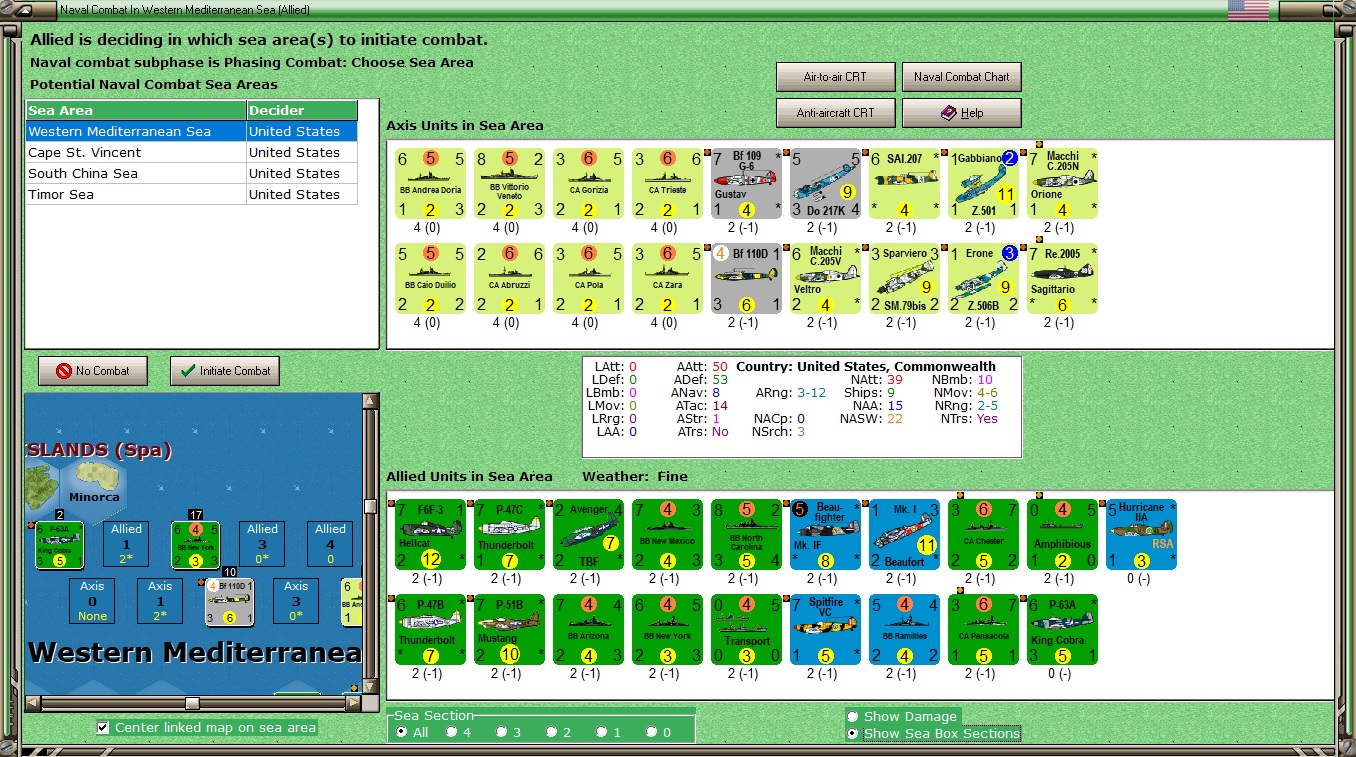Click the Initiate Combat button
Viewport: 1356px width, 757px height.
(x=225, y=371)
